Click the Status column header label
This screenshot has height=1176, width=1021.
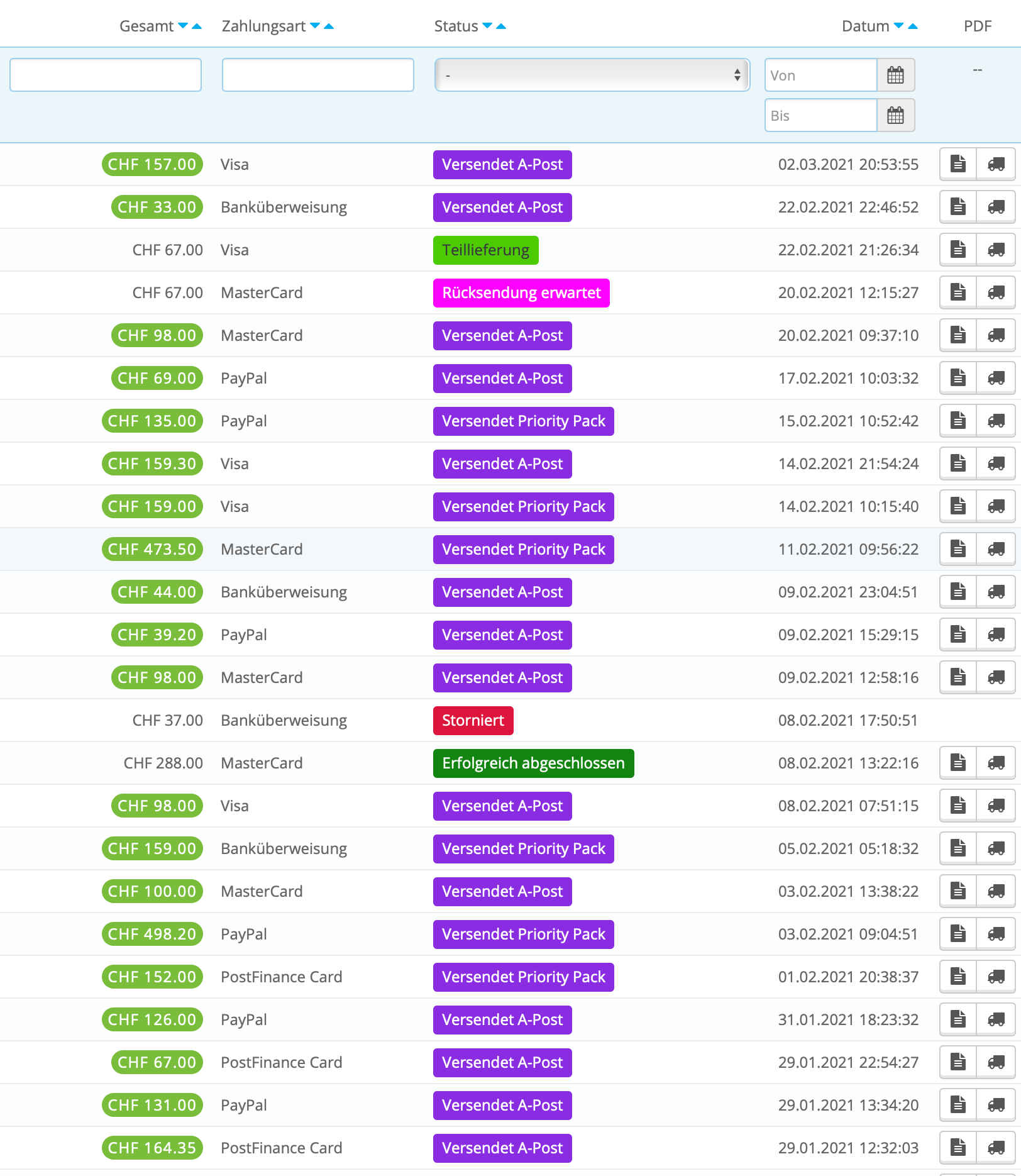456,26
